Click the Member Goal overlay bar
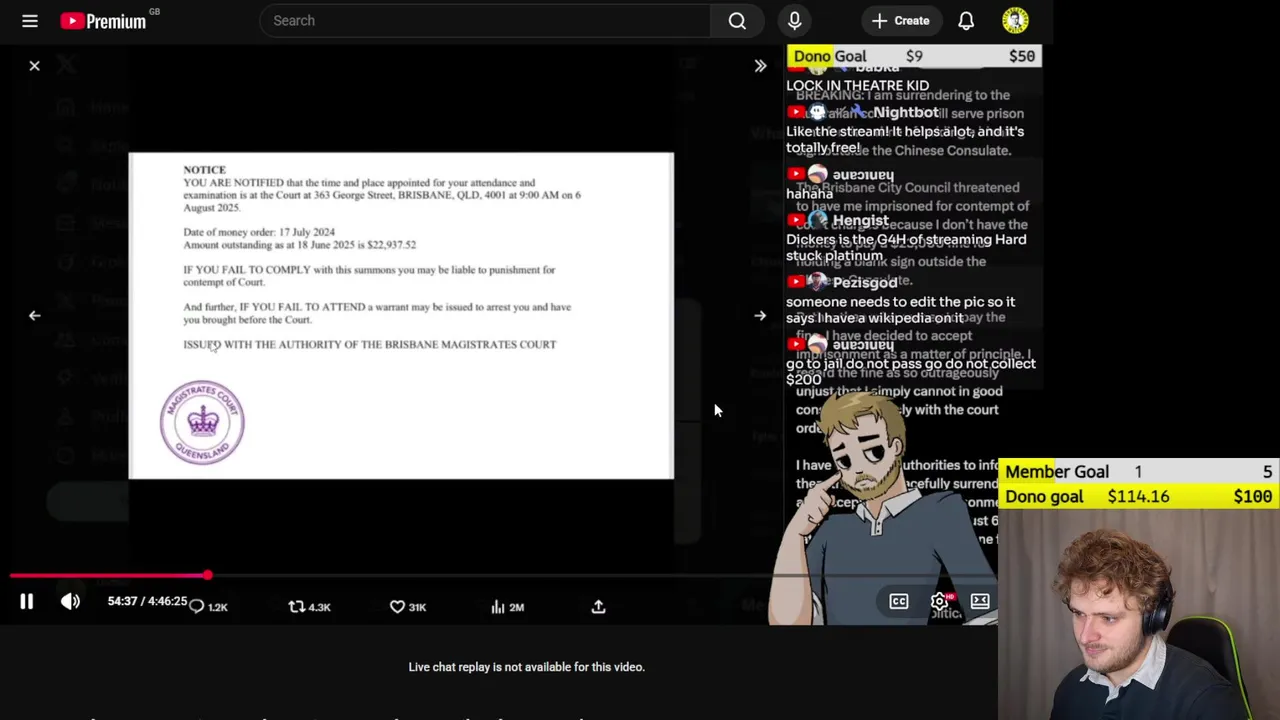 click(x=1139, y=472)
